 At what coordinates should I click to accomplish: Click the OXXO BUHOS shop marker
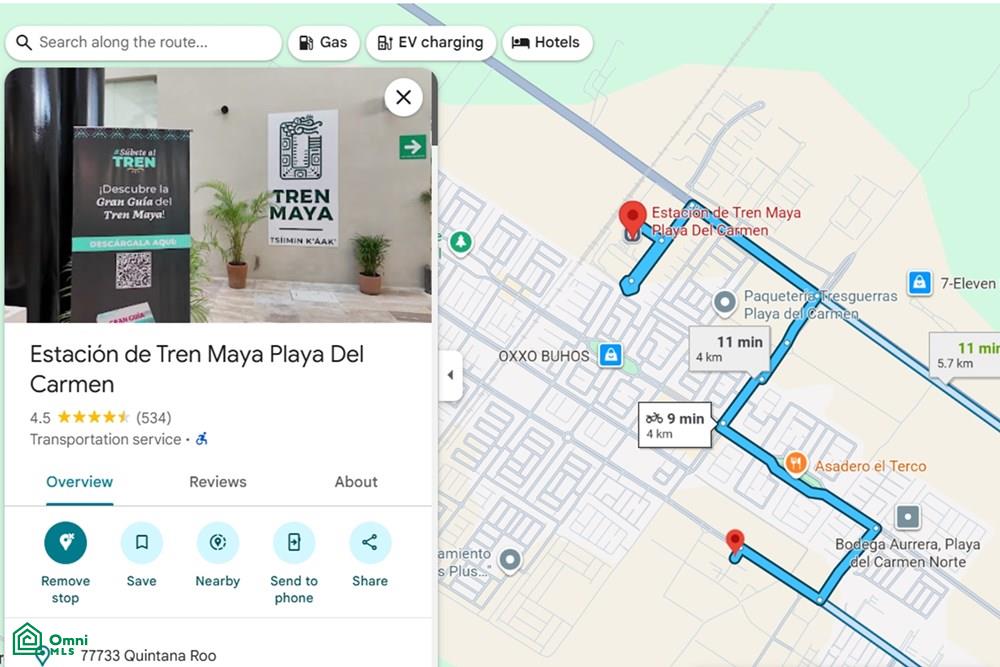pyautogui.click(x=610, y=355)
